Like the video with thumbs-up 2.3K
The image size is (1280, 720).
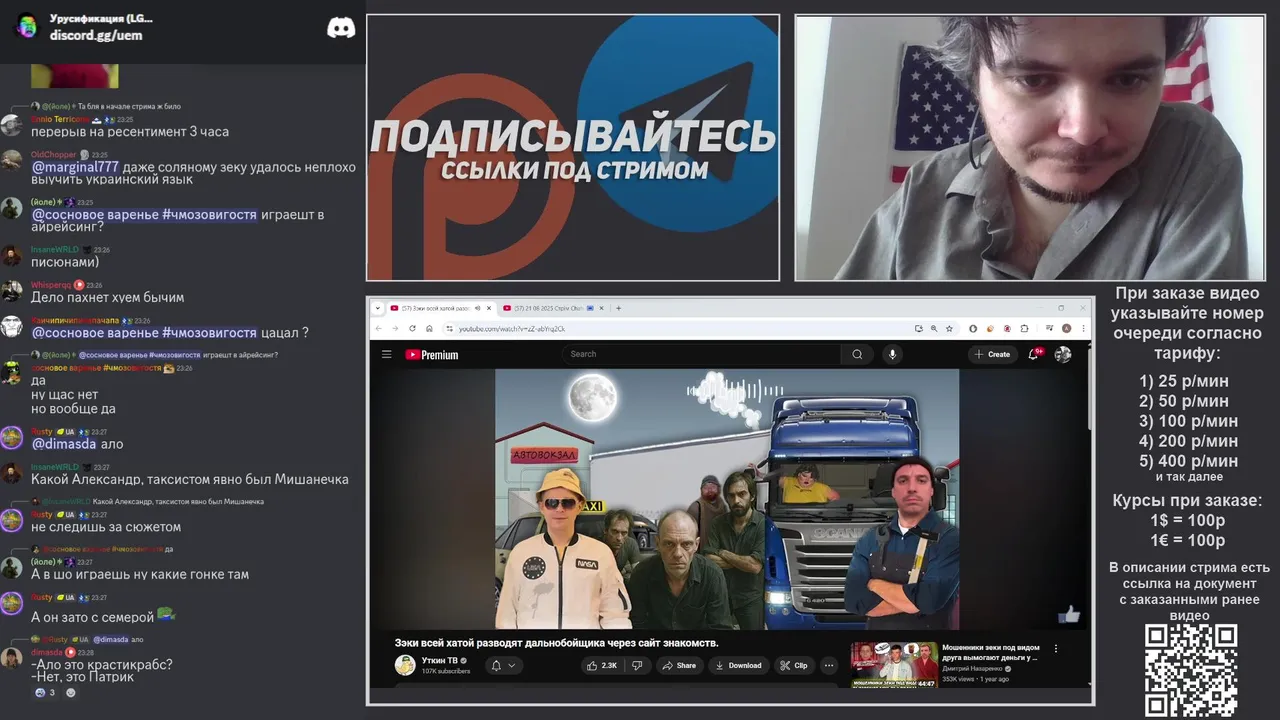(x=602, y=665)
